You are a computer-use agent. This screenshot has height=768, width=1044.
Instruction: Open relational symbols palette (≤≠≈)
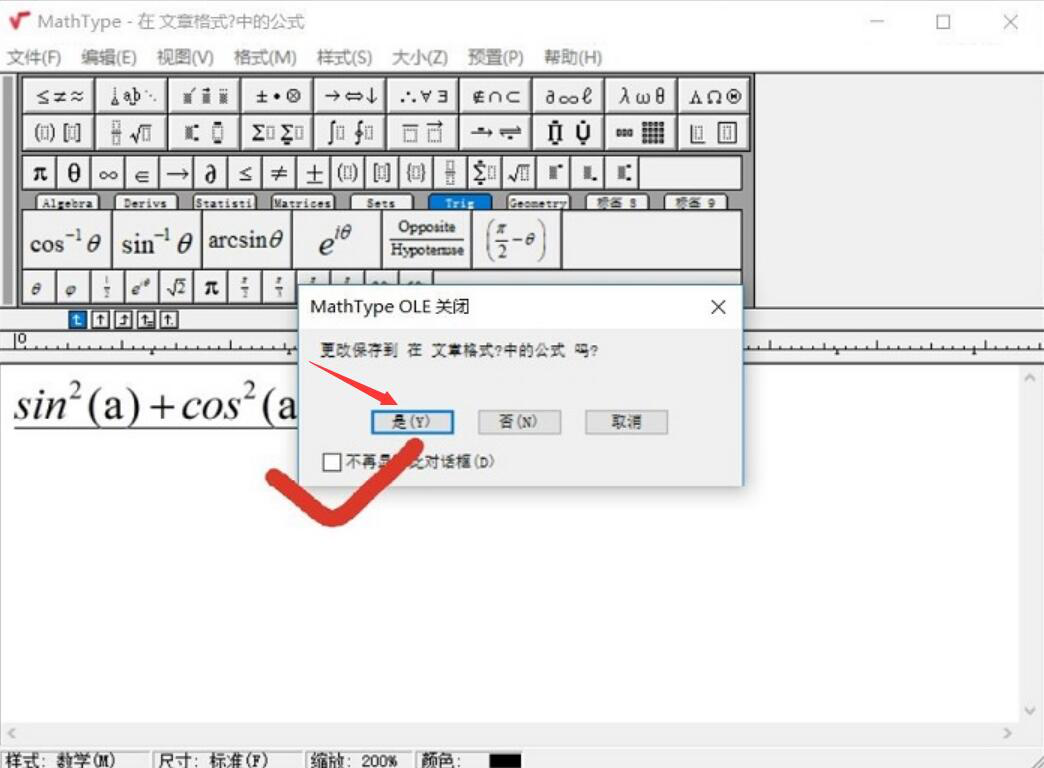59,97
